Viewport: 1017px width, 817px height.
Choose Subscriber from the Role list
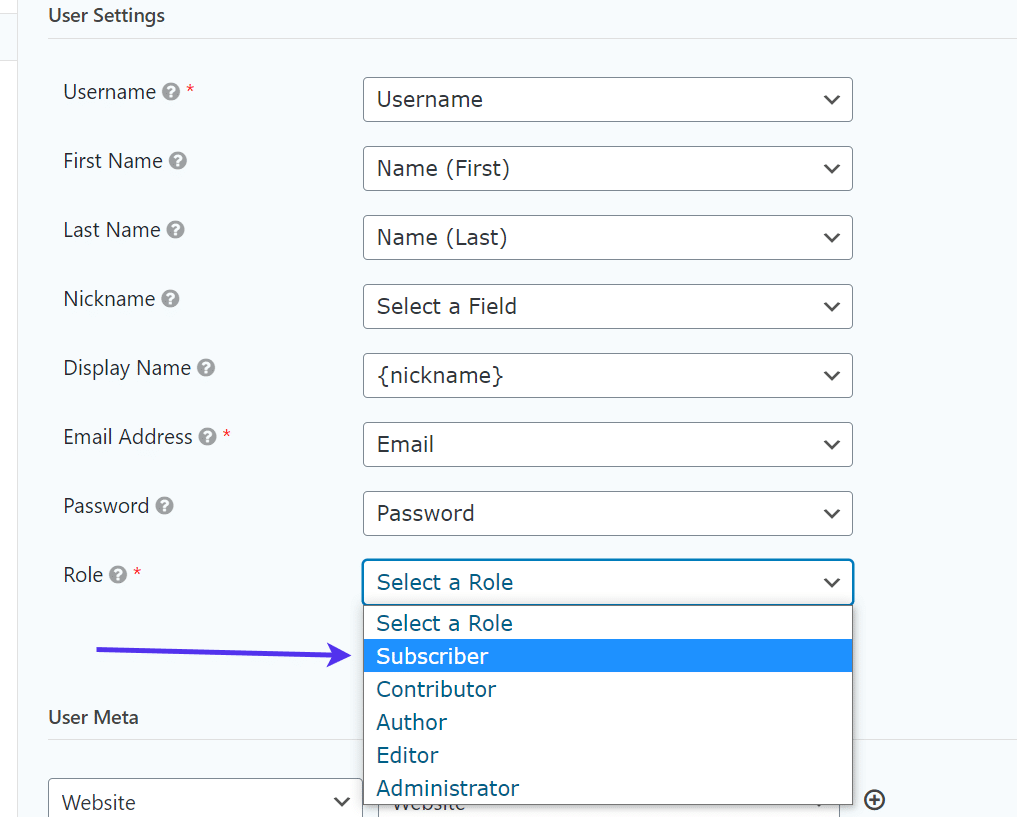tap(607, 656)
